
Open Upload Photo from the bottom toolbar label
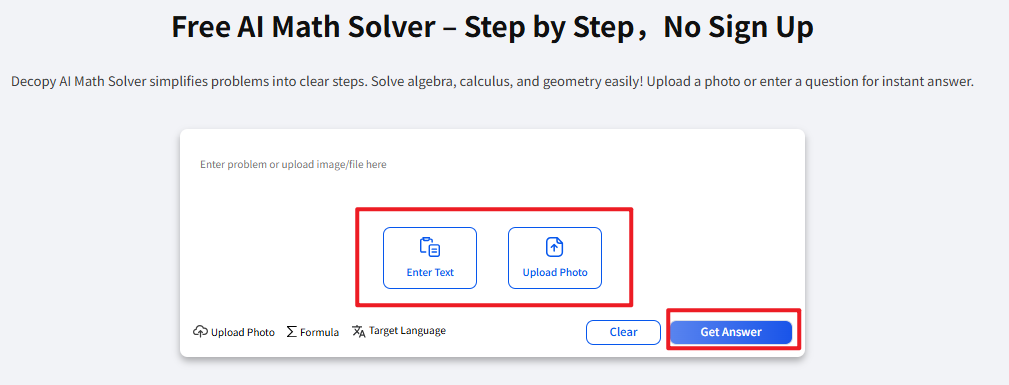tap(243, 332)
